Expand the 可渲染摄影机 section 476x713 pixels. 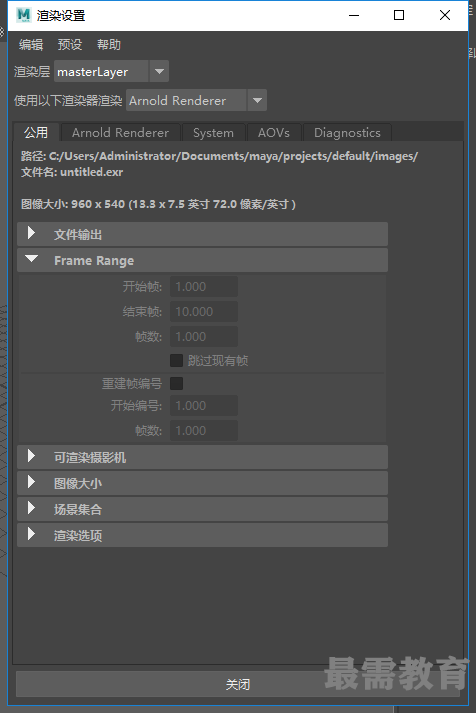click(202, 457)
